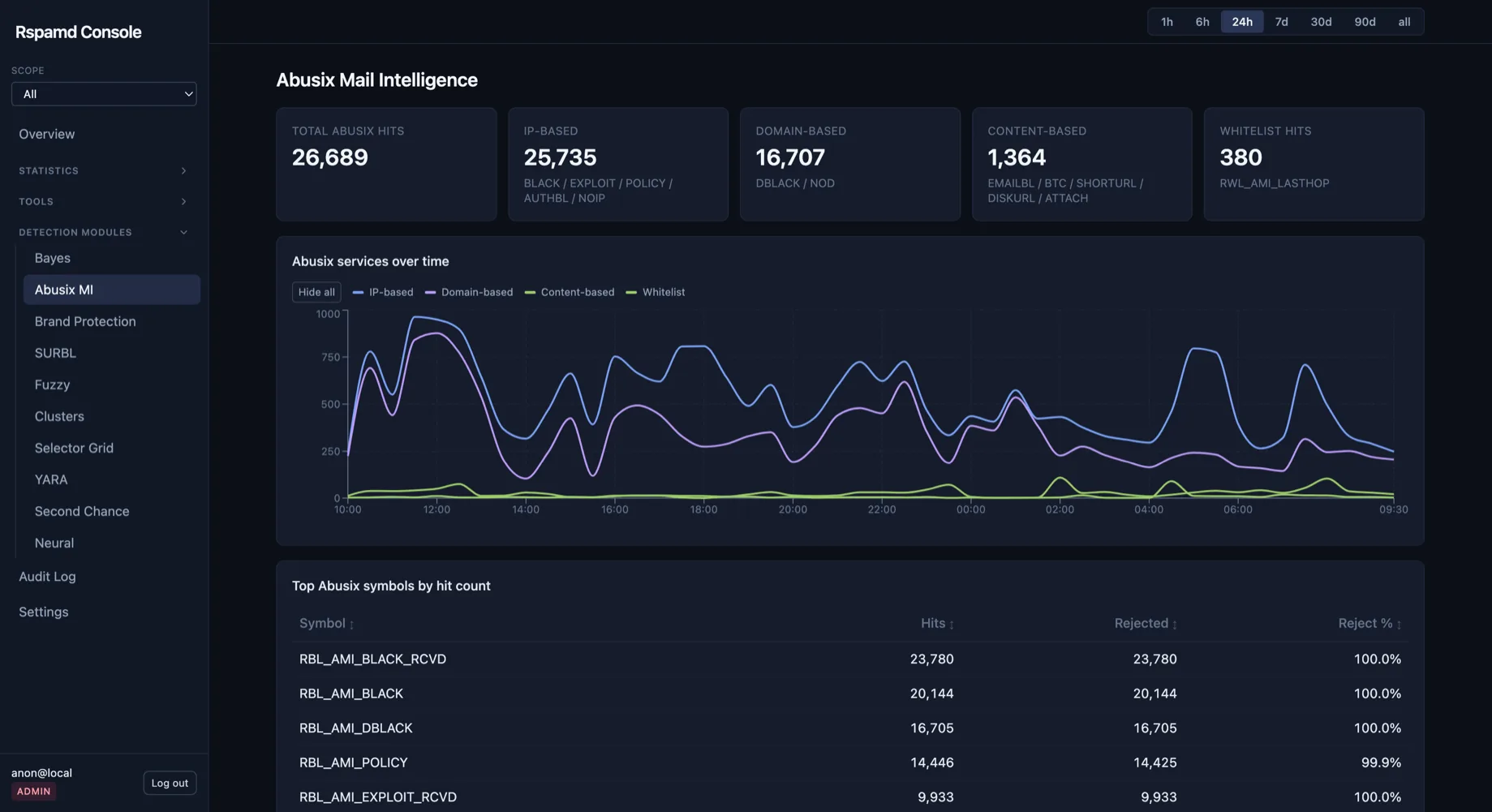The height and width of the screenshot is (812, 1492).
Task: Select the Abusix MI module
Action: click(x=112, y=290)
